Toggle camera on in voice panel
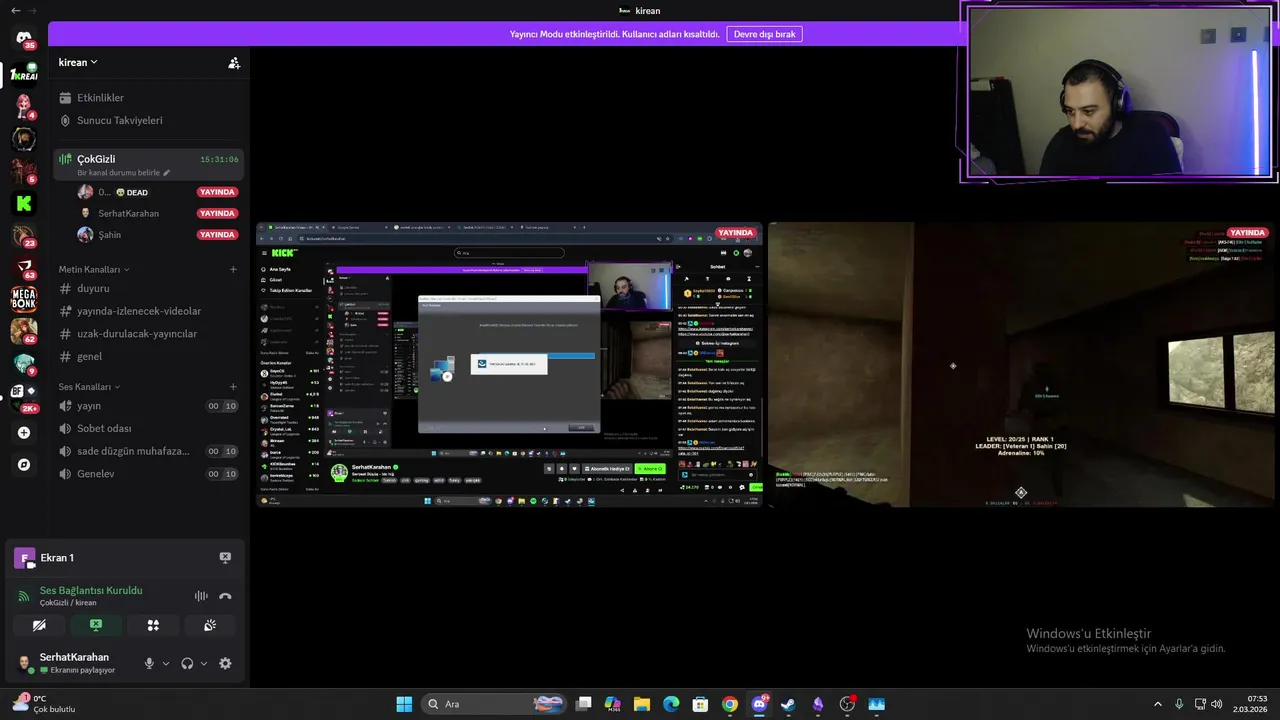Screen dimensions: 1280x720 pos(39,625)
